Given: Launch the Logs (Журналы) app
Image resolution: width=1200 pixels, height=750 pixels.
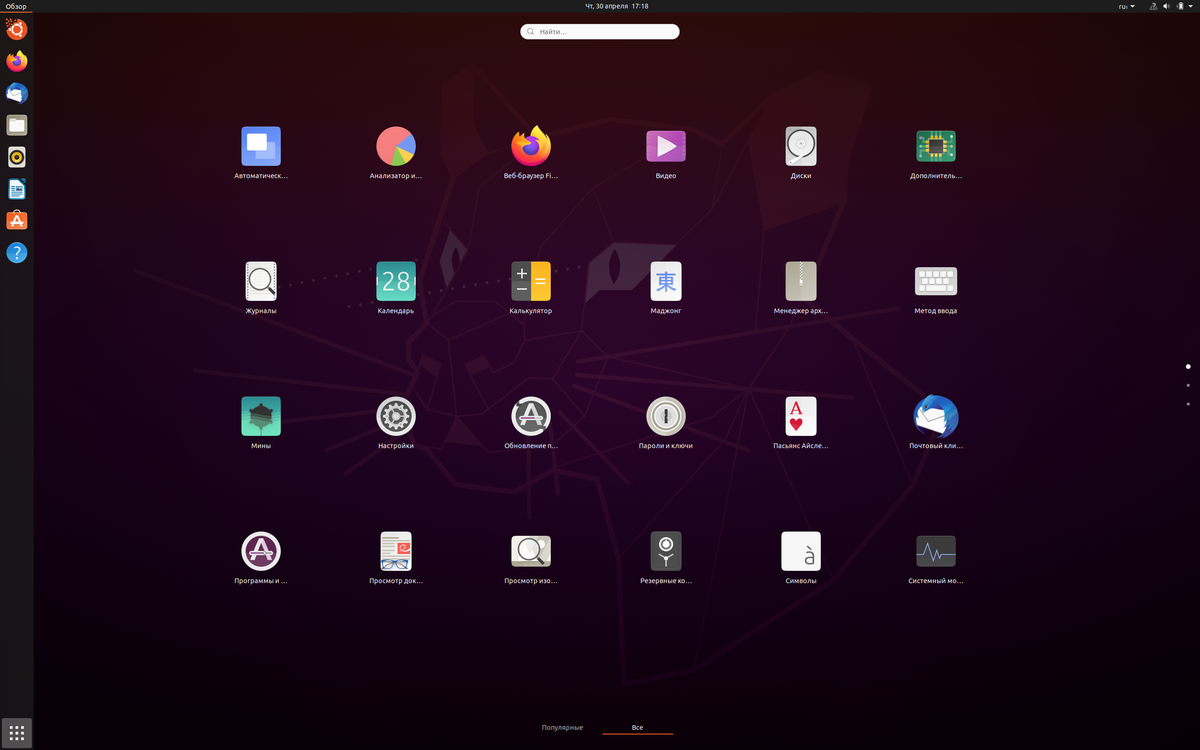Looking at the screenshot, I should [260, 282].
